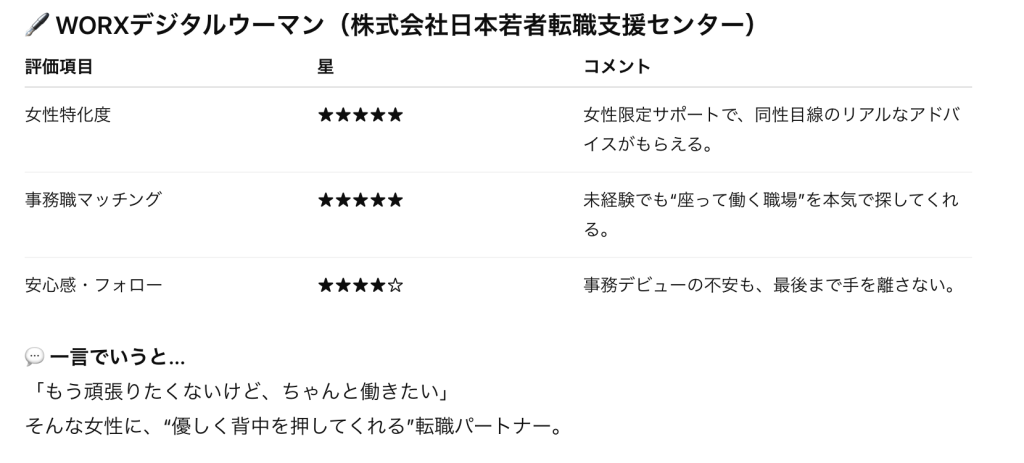Image resolution: width=1024 pixels, height=463 pixels.
Task: Select the 安心感・フォロー row label
Action: tap(92, 286)
